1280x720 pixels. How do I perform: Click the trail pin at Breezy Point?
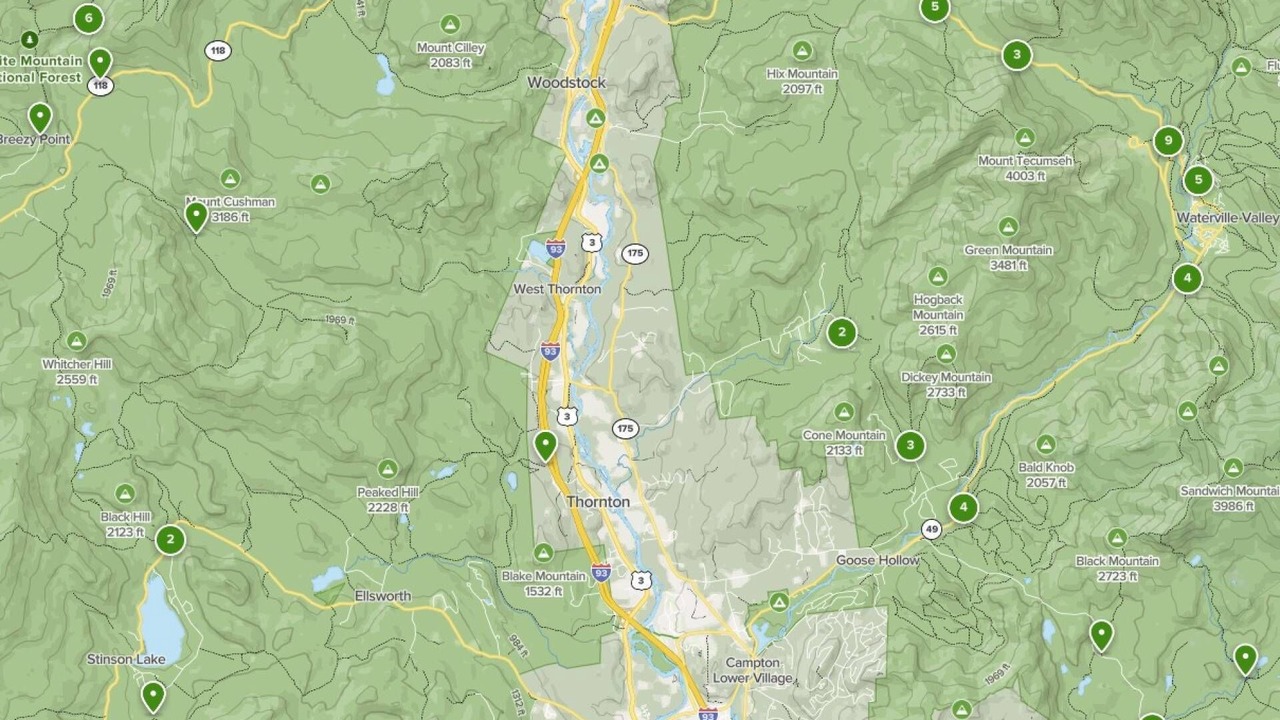click(x=40, y=118)
